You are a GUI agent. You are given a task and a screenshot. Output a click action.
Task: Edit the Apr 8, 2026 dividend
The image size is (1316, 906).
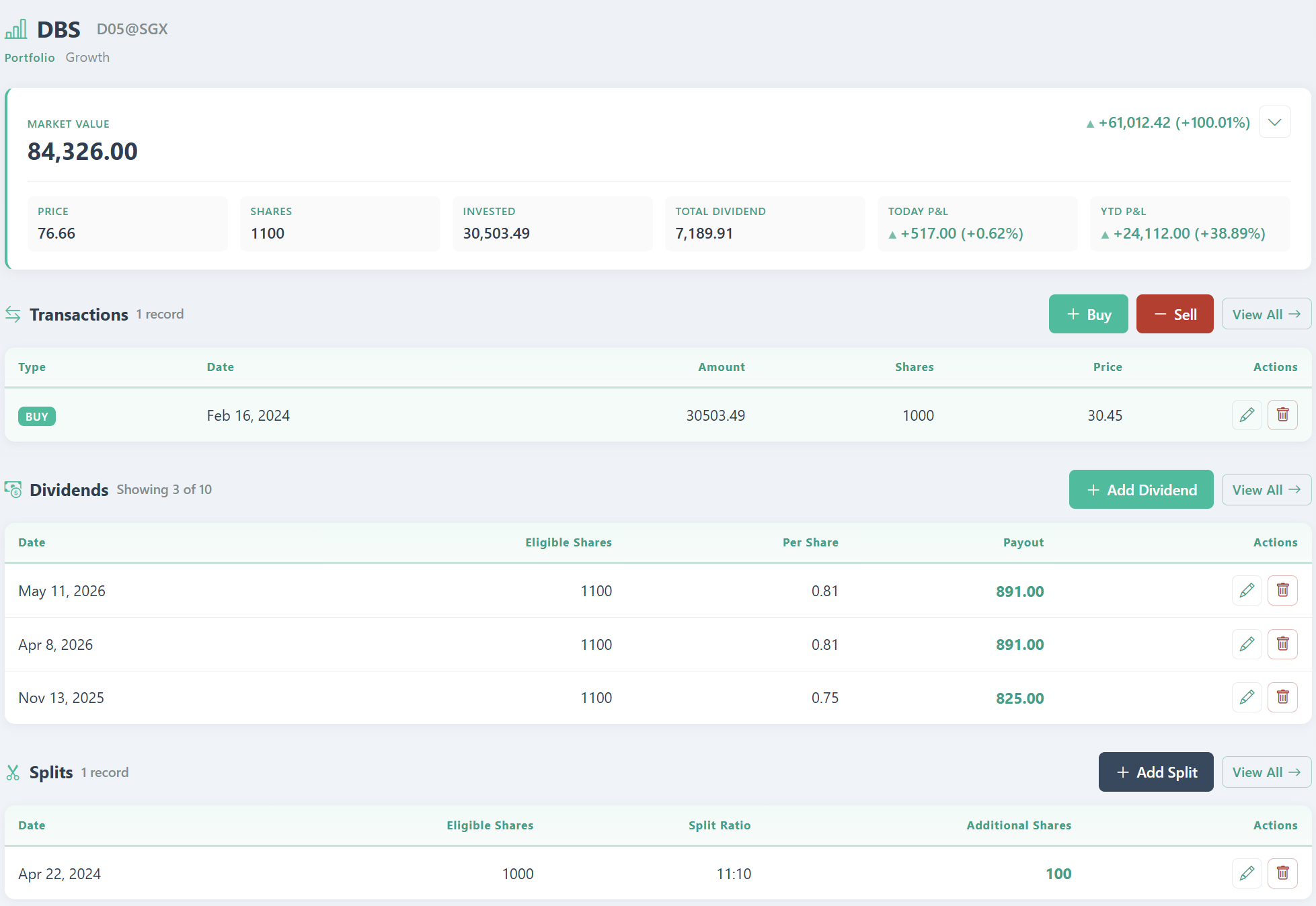pyautogui.click(x=1247, y=645)
